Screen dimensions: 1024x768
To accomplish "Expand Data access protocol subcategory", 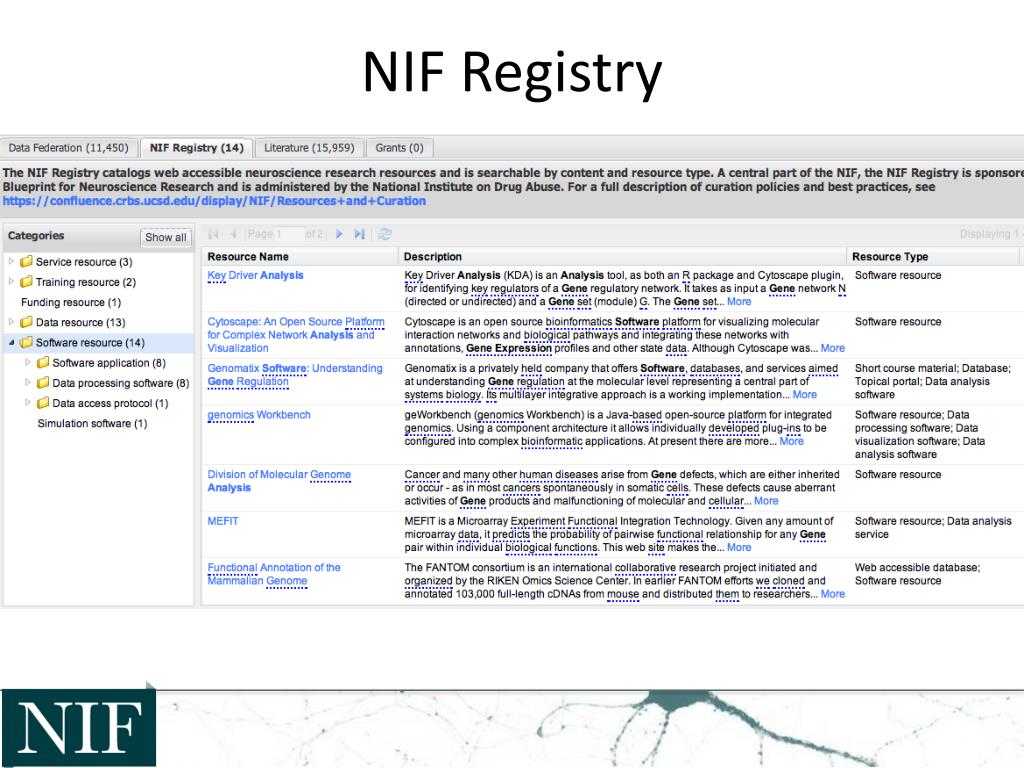I will pyautogui.click(x=27, y=403).
